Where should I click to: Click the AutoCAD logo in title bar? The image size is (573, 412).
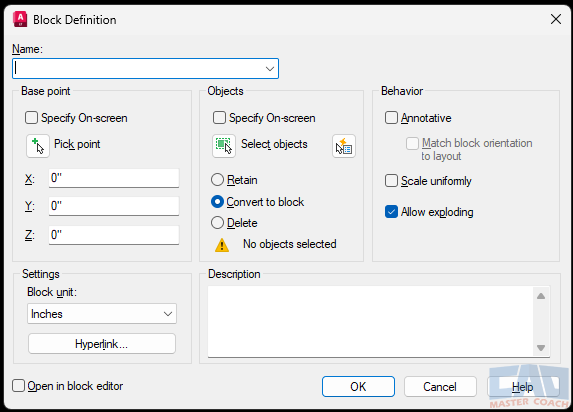coord(20,19)
